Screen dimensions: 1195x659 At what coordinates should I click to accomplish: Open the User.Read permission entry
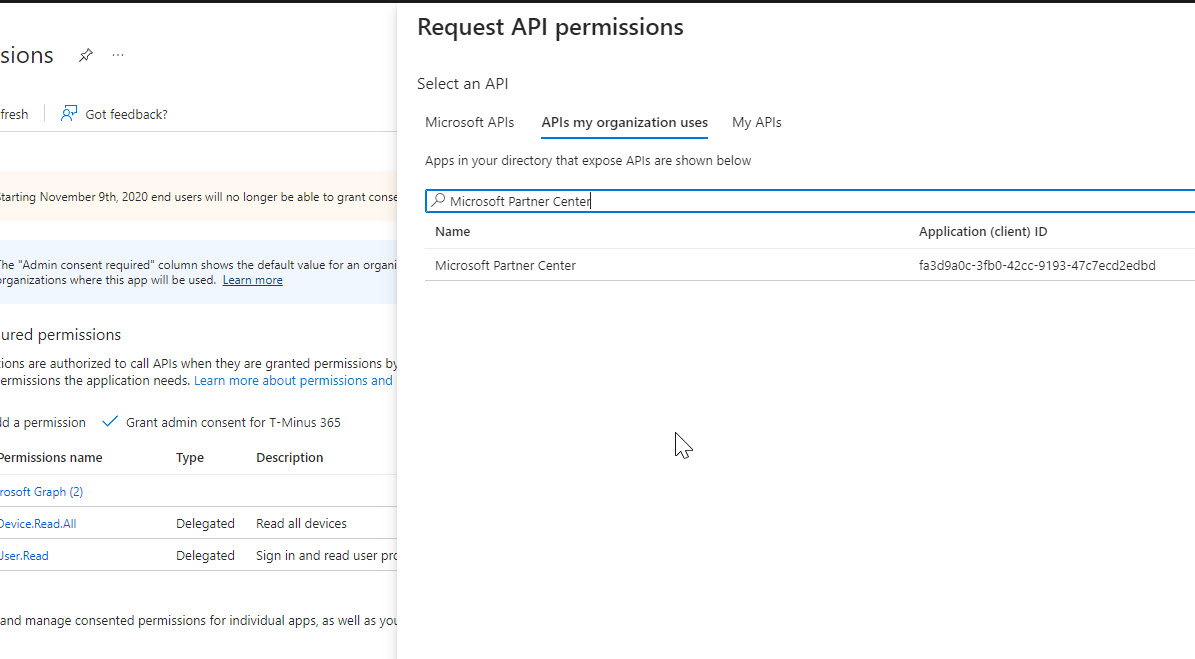[x=24, y=555]
